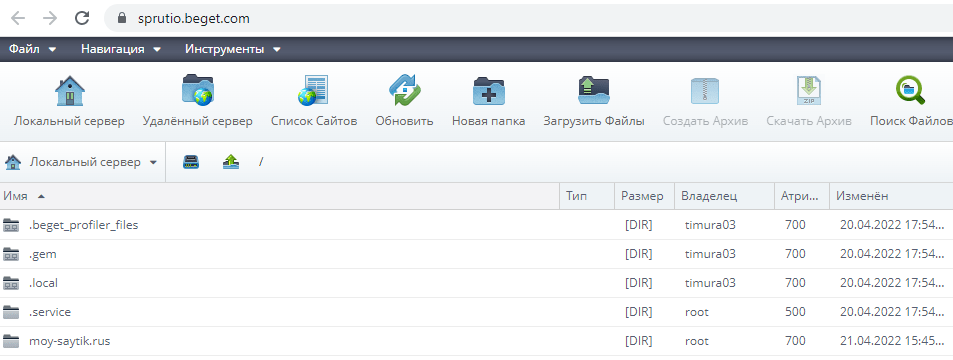
Task: Sort by the Владелец column header
Action: pyautogui.click(x=723, y=196)
